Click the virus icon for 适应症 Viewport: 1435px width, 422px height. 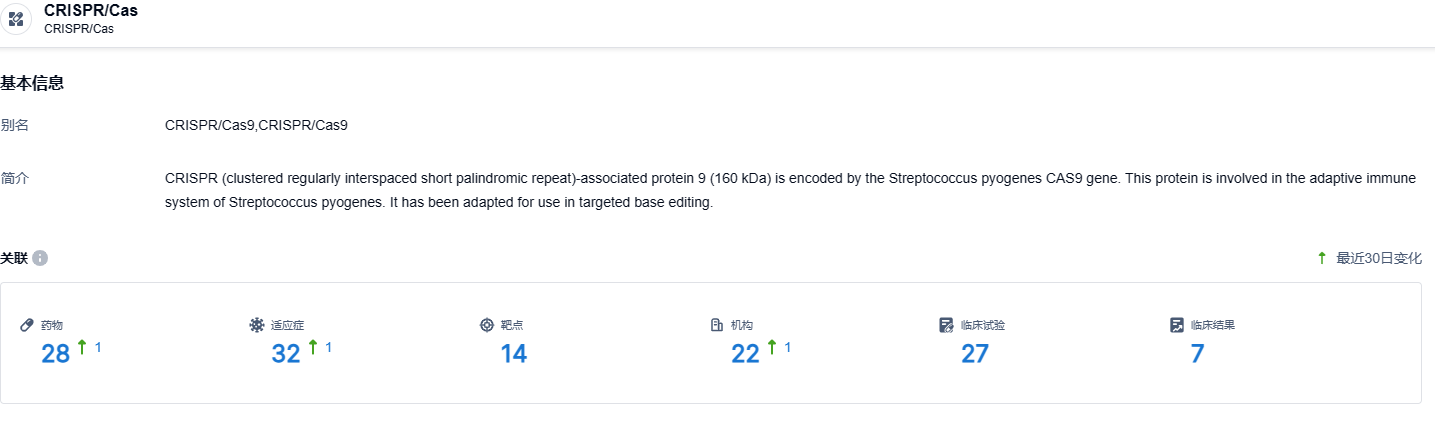[257, 325]
